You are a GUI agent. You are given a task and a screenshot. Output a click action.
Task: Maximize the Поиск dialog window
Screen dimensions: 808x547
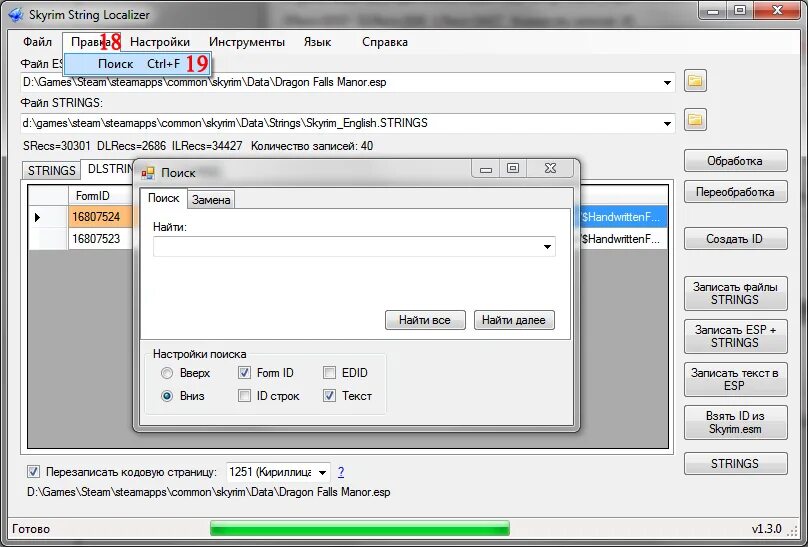click(x=513, y=168)
